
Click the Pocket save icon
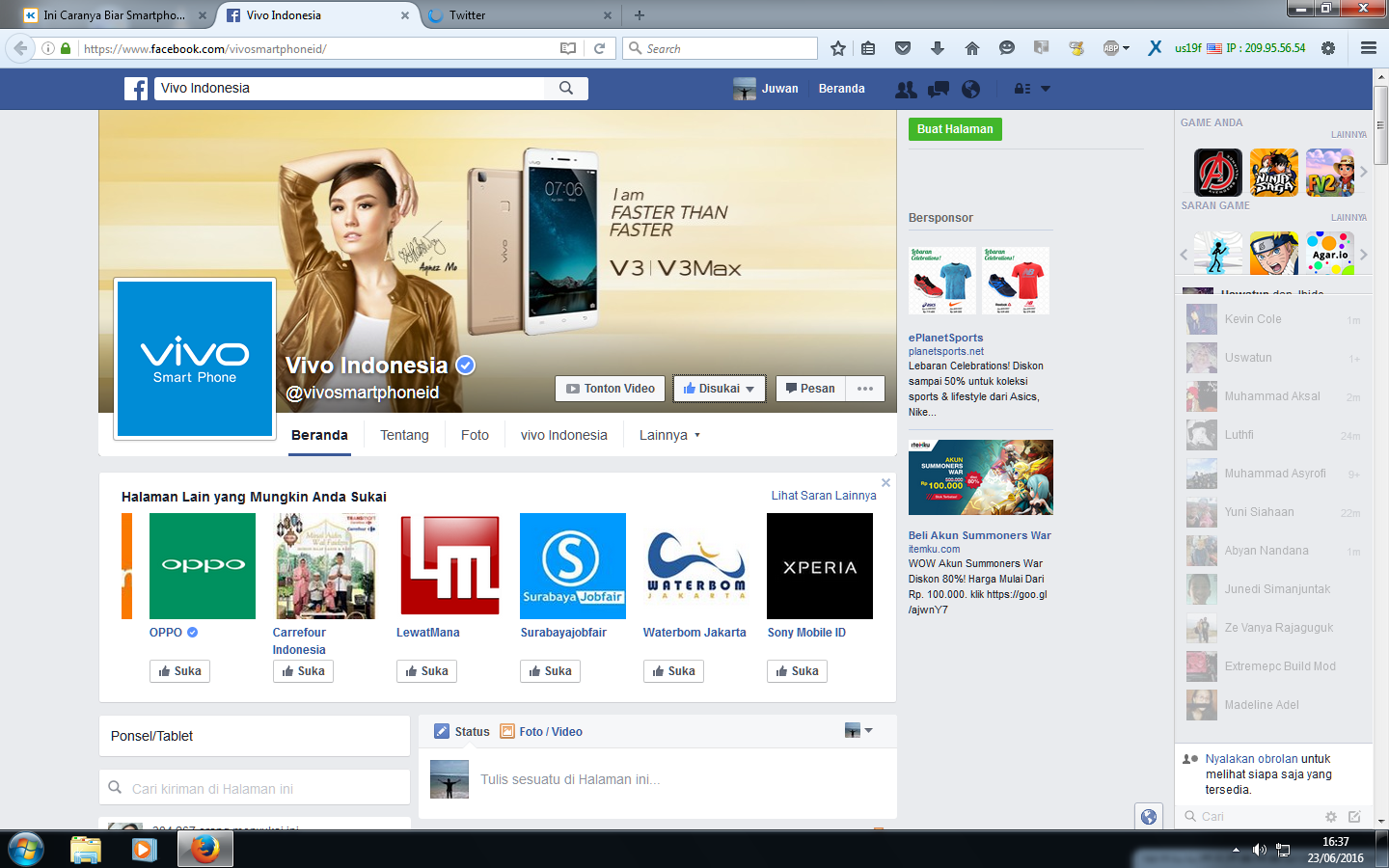coord(903,48)
